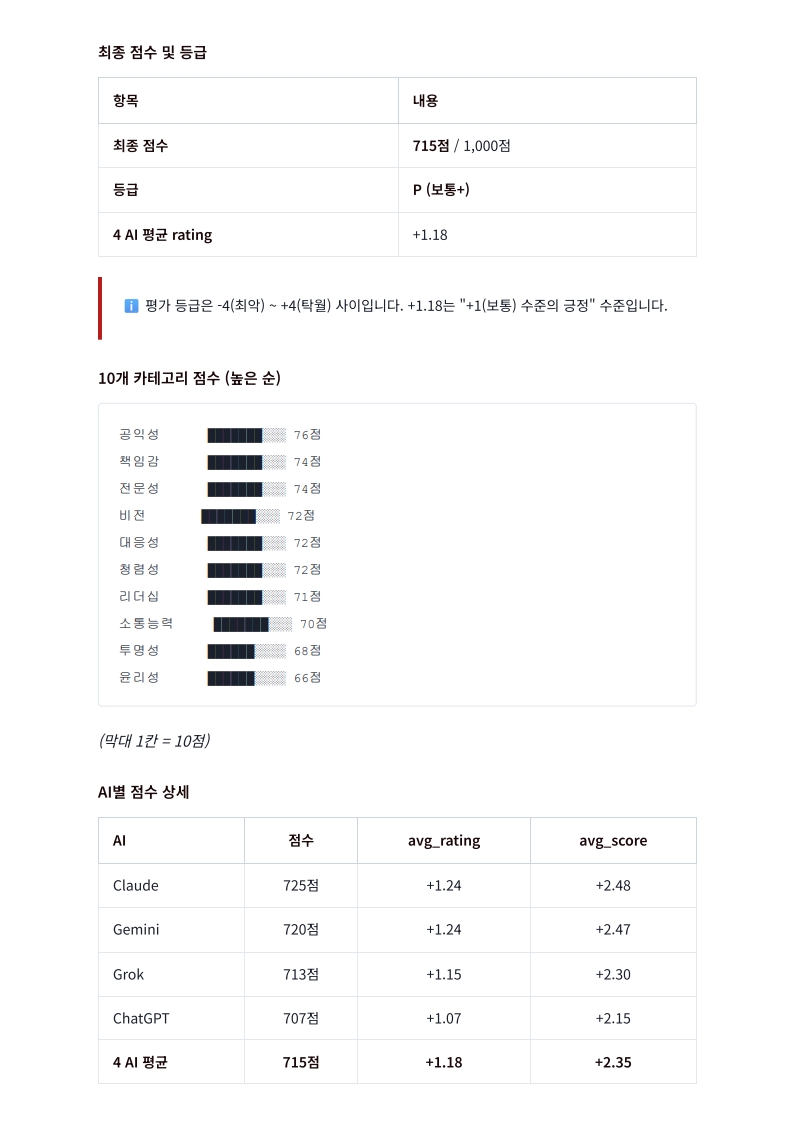Click the 10개 카테고리 점수 heading
Screen dimensions: 793x1122
tap(189, 378)
